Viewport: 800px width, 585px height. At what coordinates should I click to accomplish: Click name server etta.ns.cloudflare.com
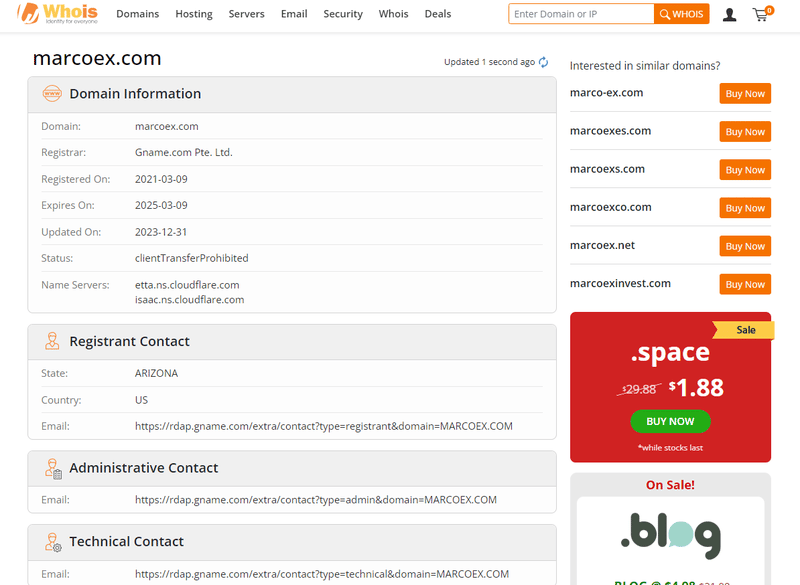click(x=187, y=285)
